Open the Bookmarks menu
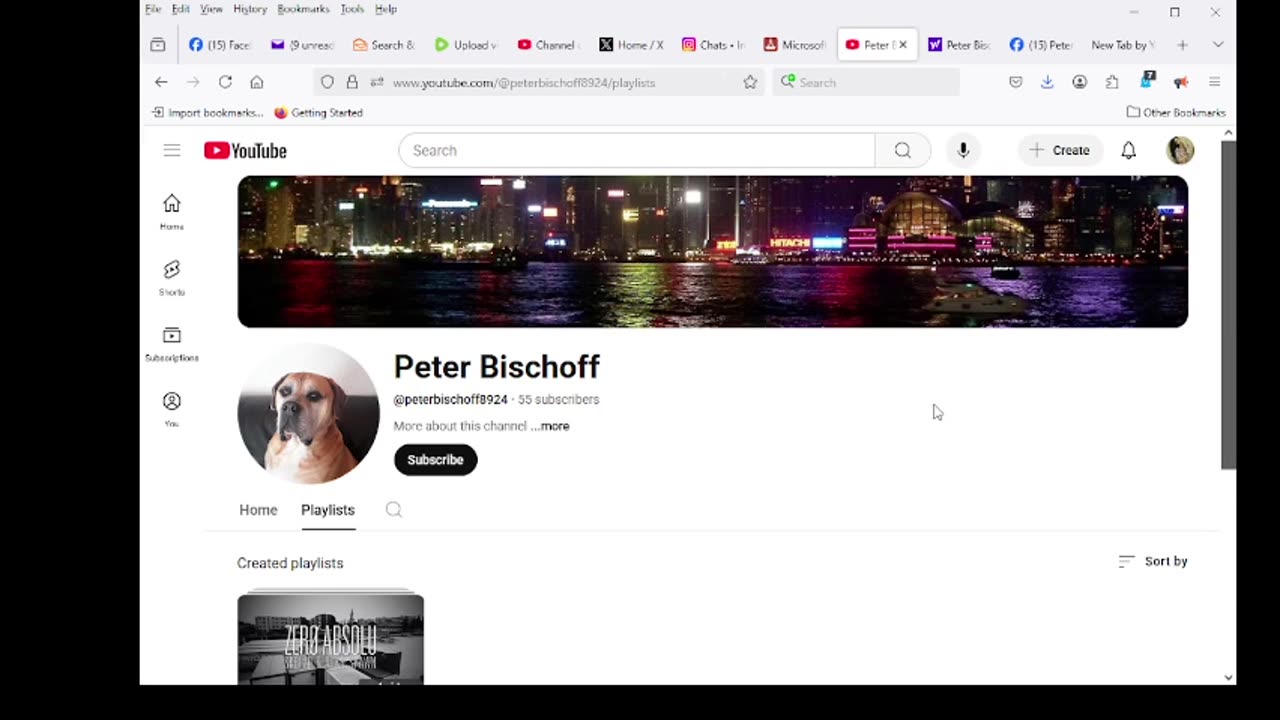1280x720 pixels. [x=303, y=9]
